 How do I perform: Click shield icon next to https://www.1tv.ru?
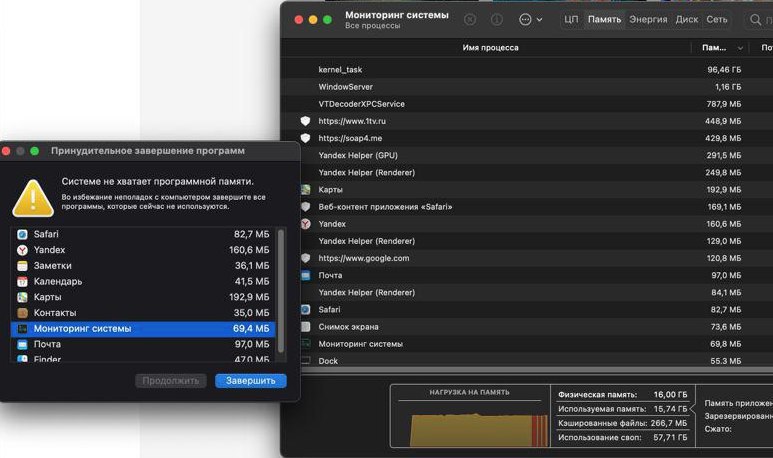pos(305,121)
